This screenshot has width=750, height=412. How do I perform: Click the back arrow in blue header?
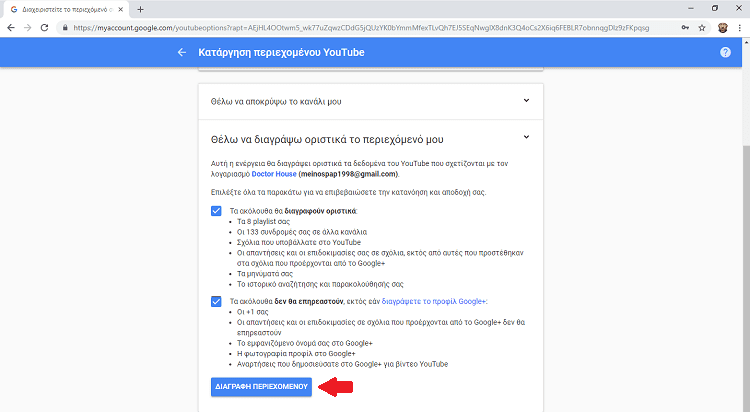181,52
